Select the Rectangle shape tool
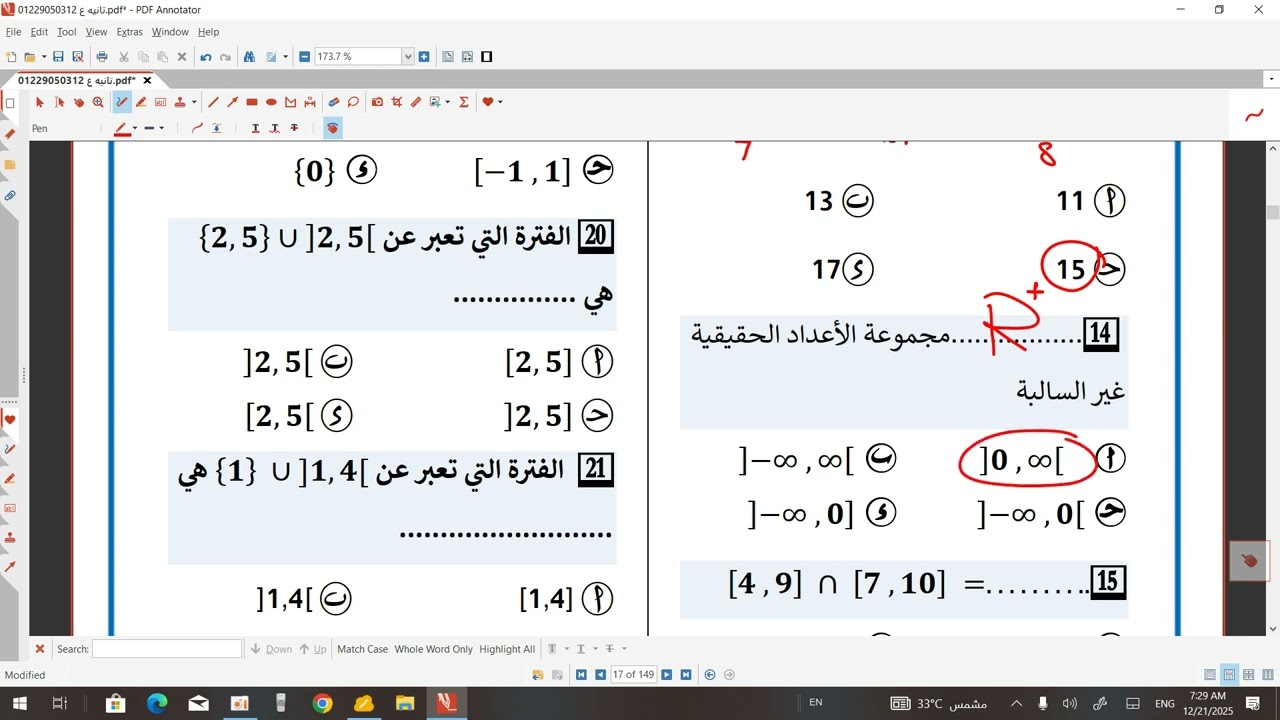The width and height of the screenshot is (1280, 720). (252, 102)
